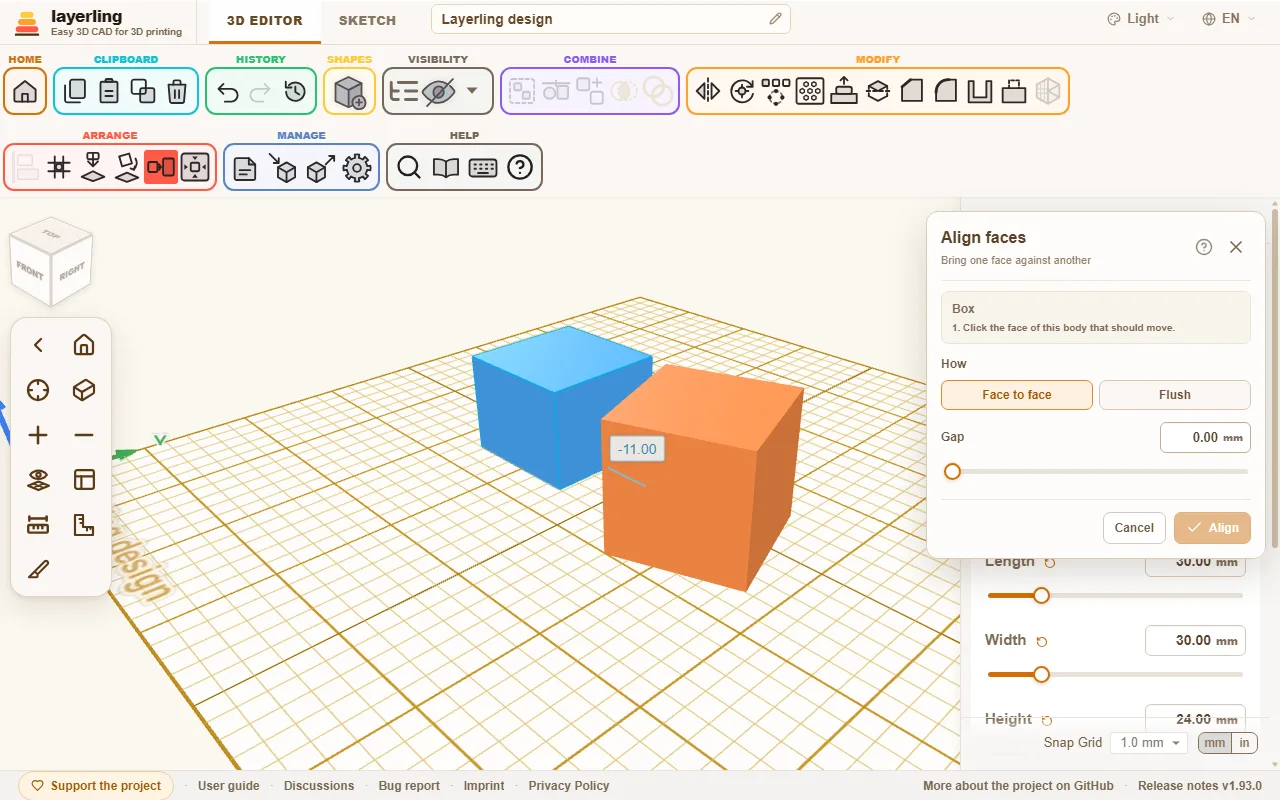Switch units to in

(x=1245, y=743)
